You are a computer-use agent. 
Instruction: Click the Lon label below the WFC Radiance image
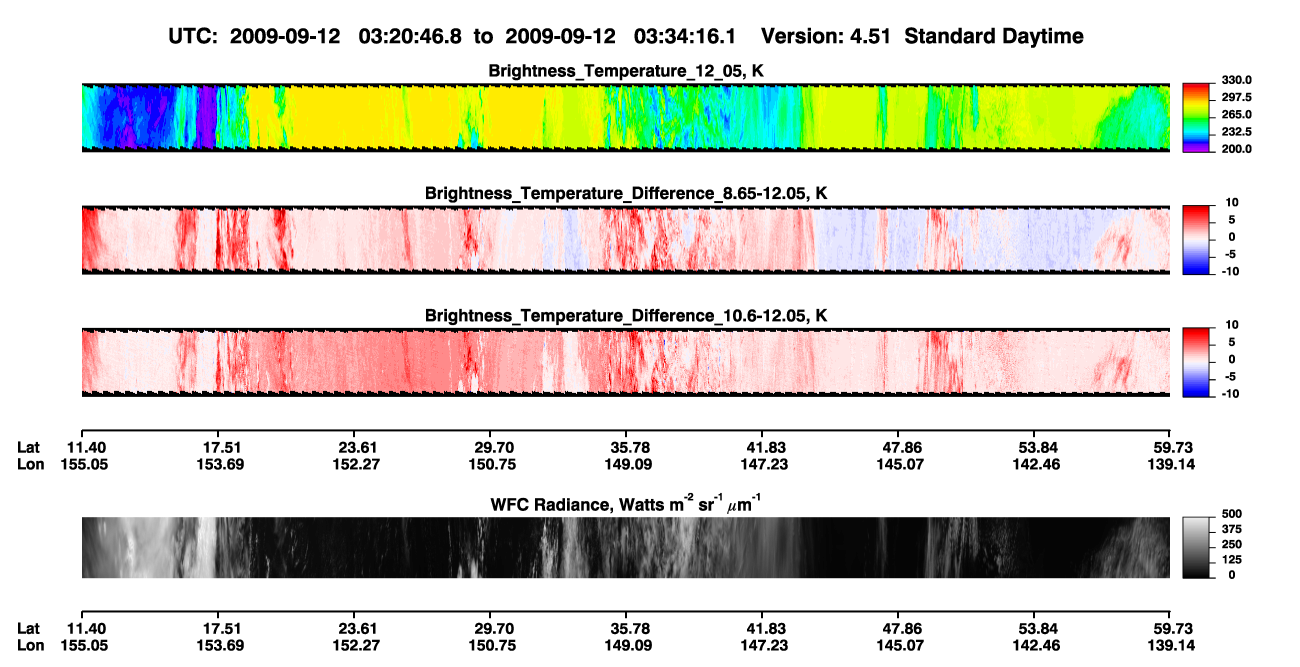(31, 645)
